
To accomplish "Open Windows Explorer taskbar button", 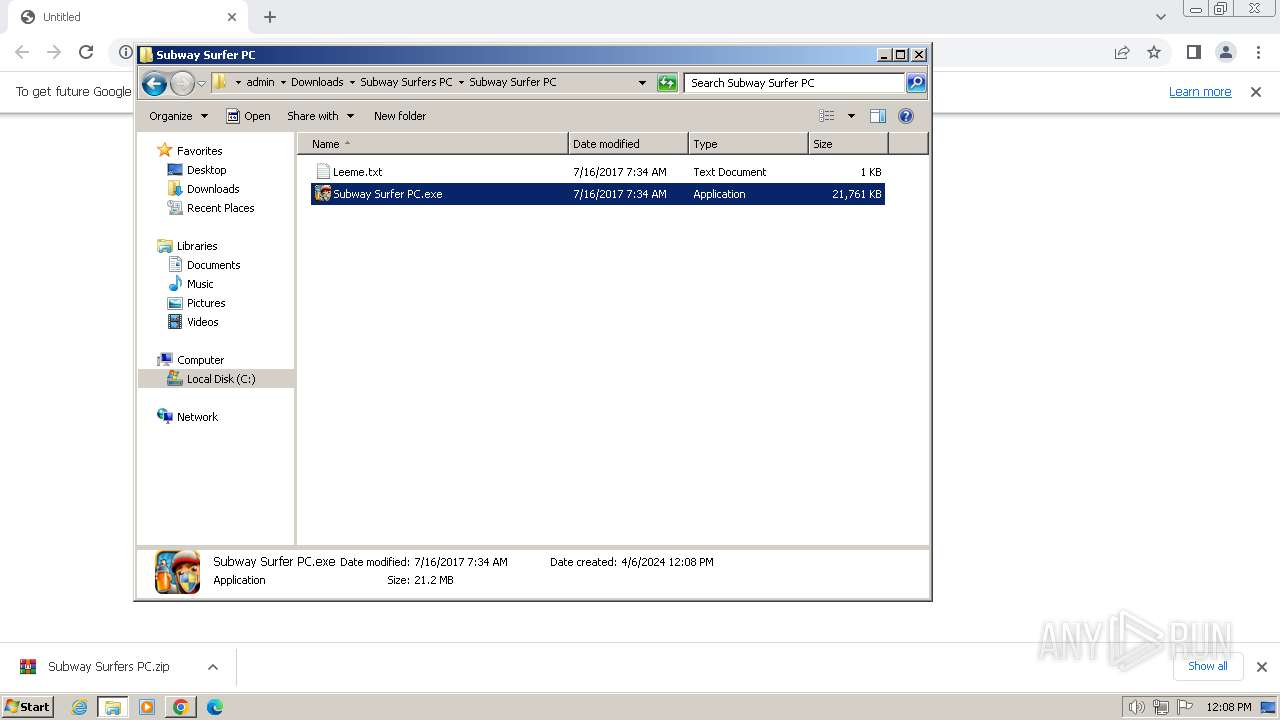I will 113,707.
